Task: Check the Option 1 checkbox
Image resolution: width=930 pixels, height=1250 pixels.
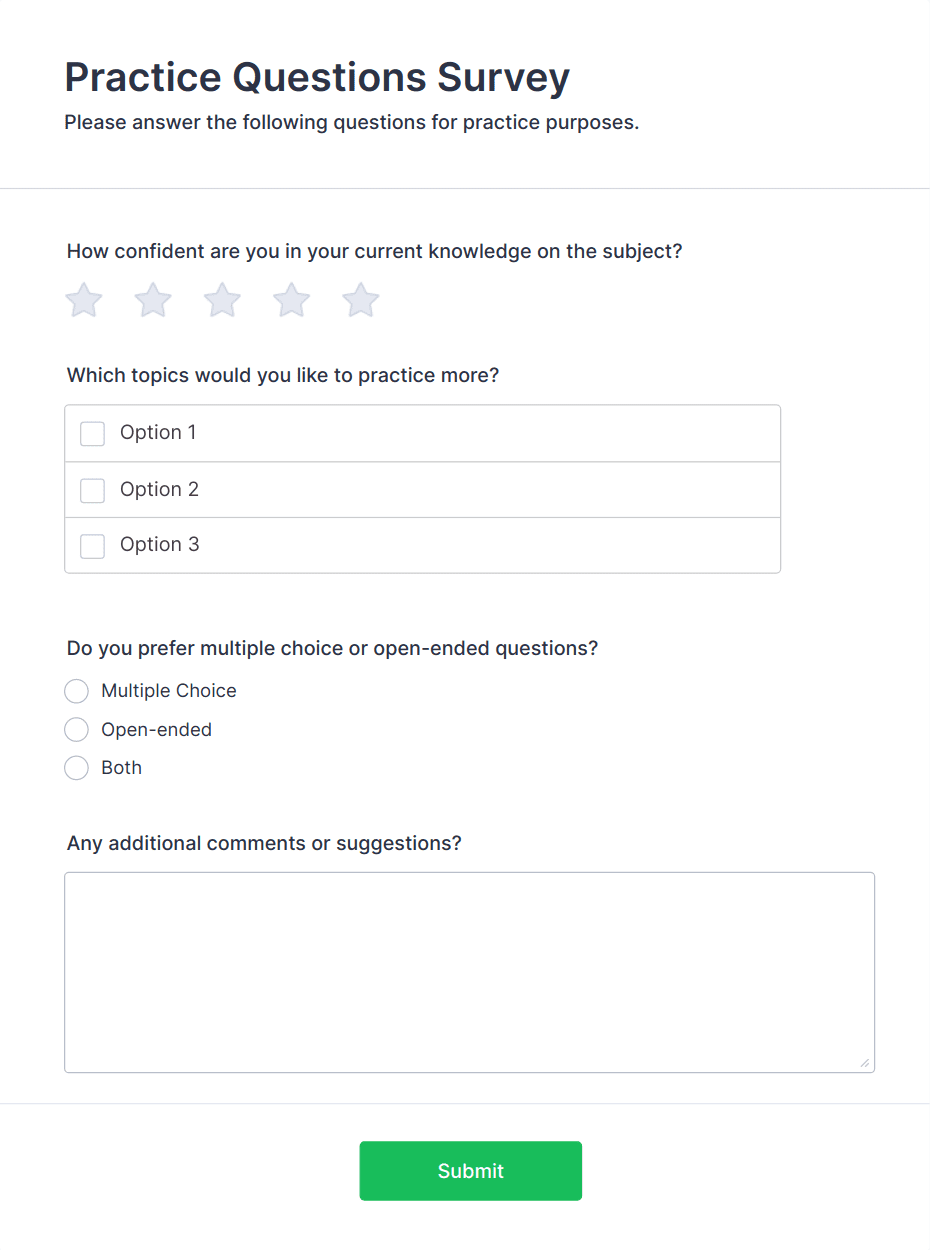Action: click(92, 433)
